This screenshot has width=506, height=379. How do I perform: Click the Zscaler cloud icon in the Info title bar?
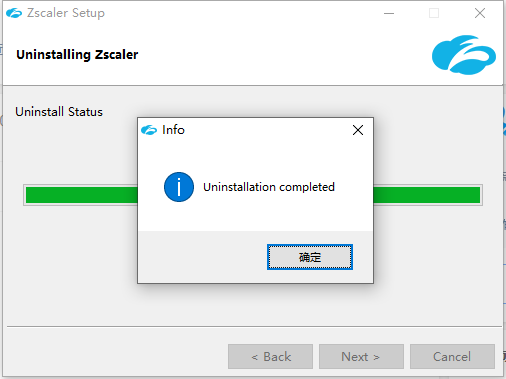click(149, 130)
